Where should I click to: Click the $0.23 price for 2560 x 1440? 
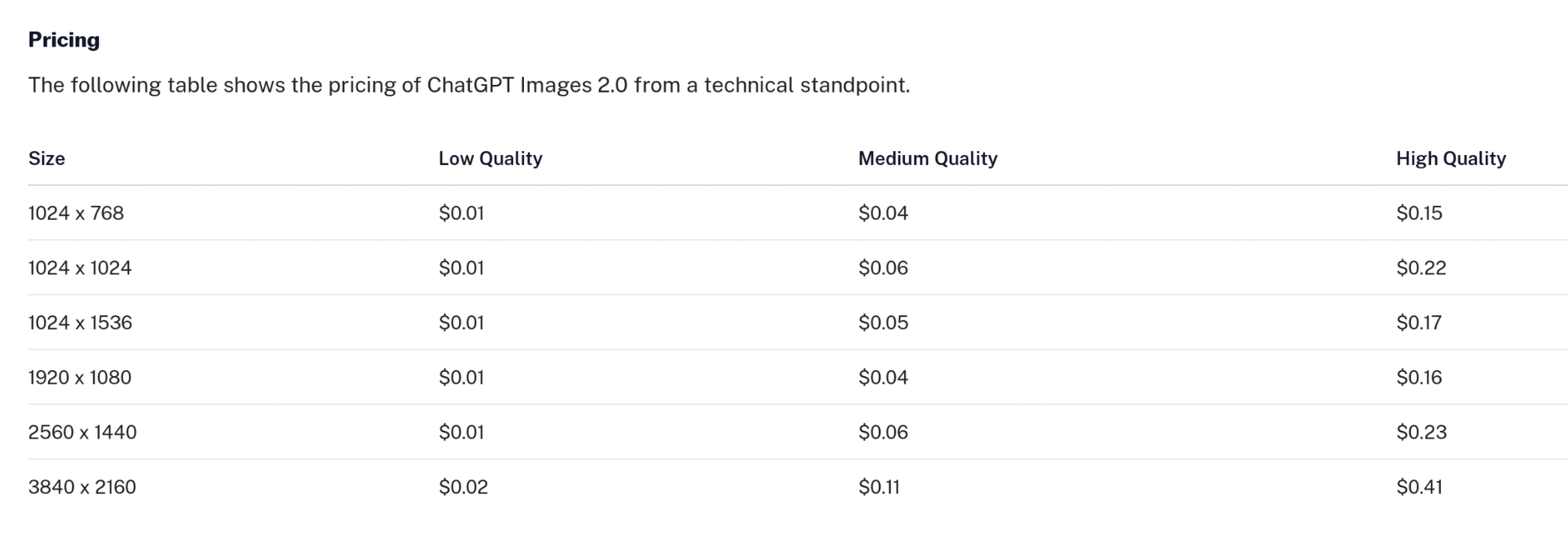tap(1421, 432)
